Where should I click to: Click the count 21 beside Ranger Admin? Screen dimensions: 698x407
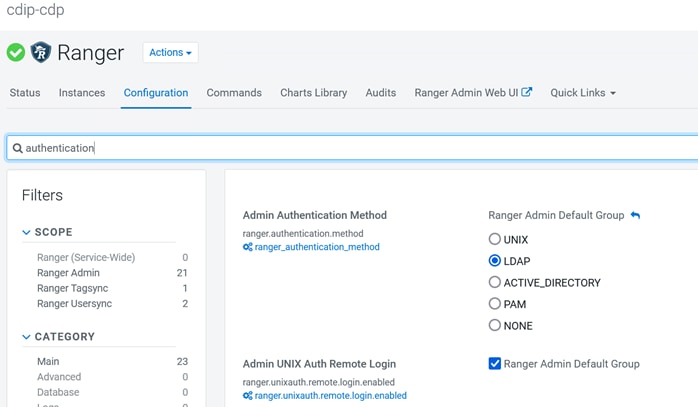182,273
